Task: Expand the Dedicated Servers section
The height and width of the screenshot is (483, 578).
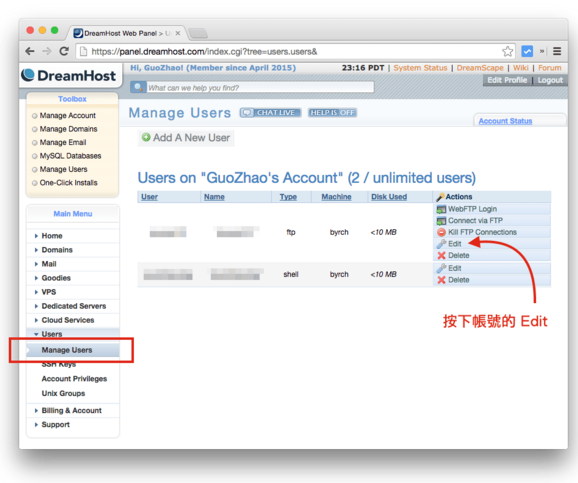Action: click(73, 306)
